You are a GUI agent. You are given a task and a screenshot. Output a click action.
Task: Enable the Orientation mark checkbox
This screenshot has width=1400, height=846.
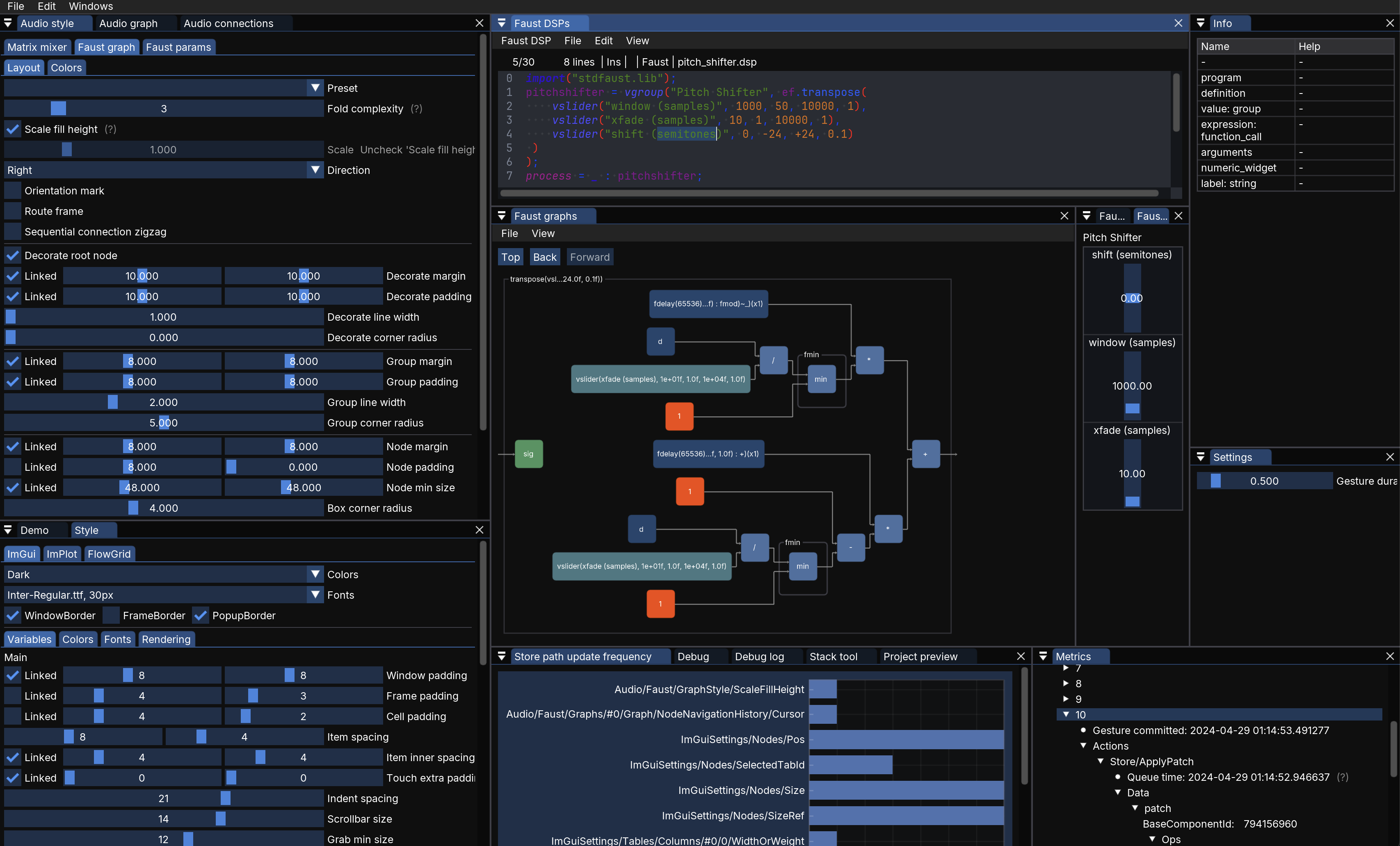[12, 191]
